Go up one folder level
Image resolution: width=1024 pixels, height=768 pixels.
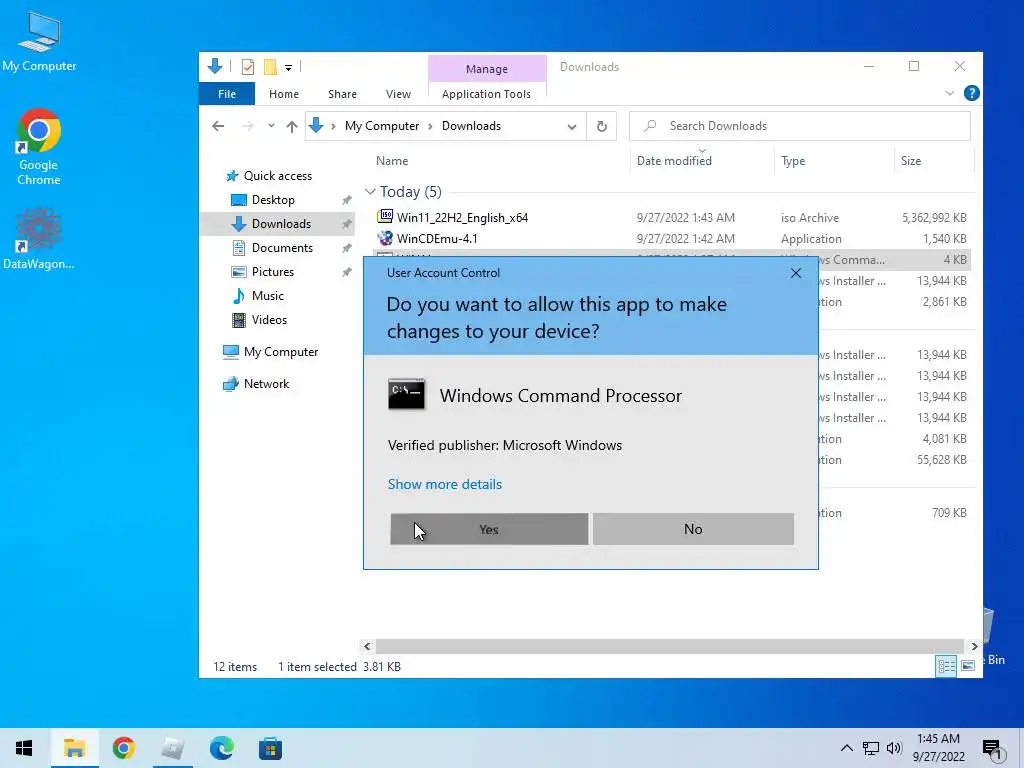pos(291,126)
